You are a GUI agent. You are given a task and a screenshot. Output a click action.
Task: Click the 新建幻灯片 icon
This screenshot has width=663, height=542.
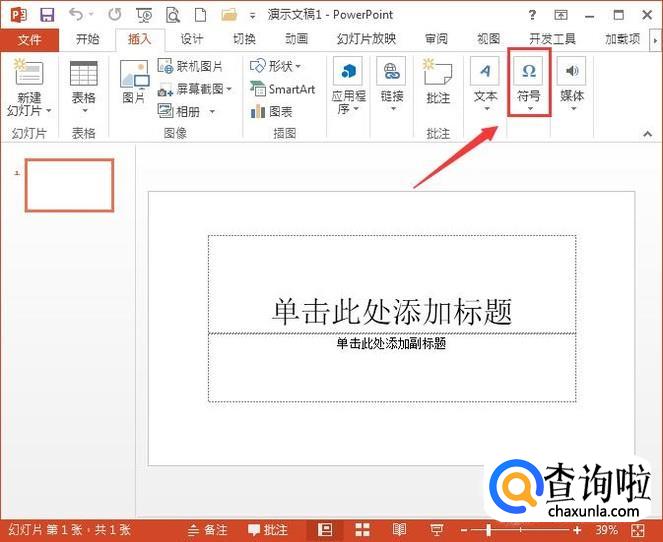tap(28, 72)
